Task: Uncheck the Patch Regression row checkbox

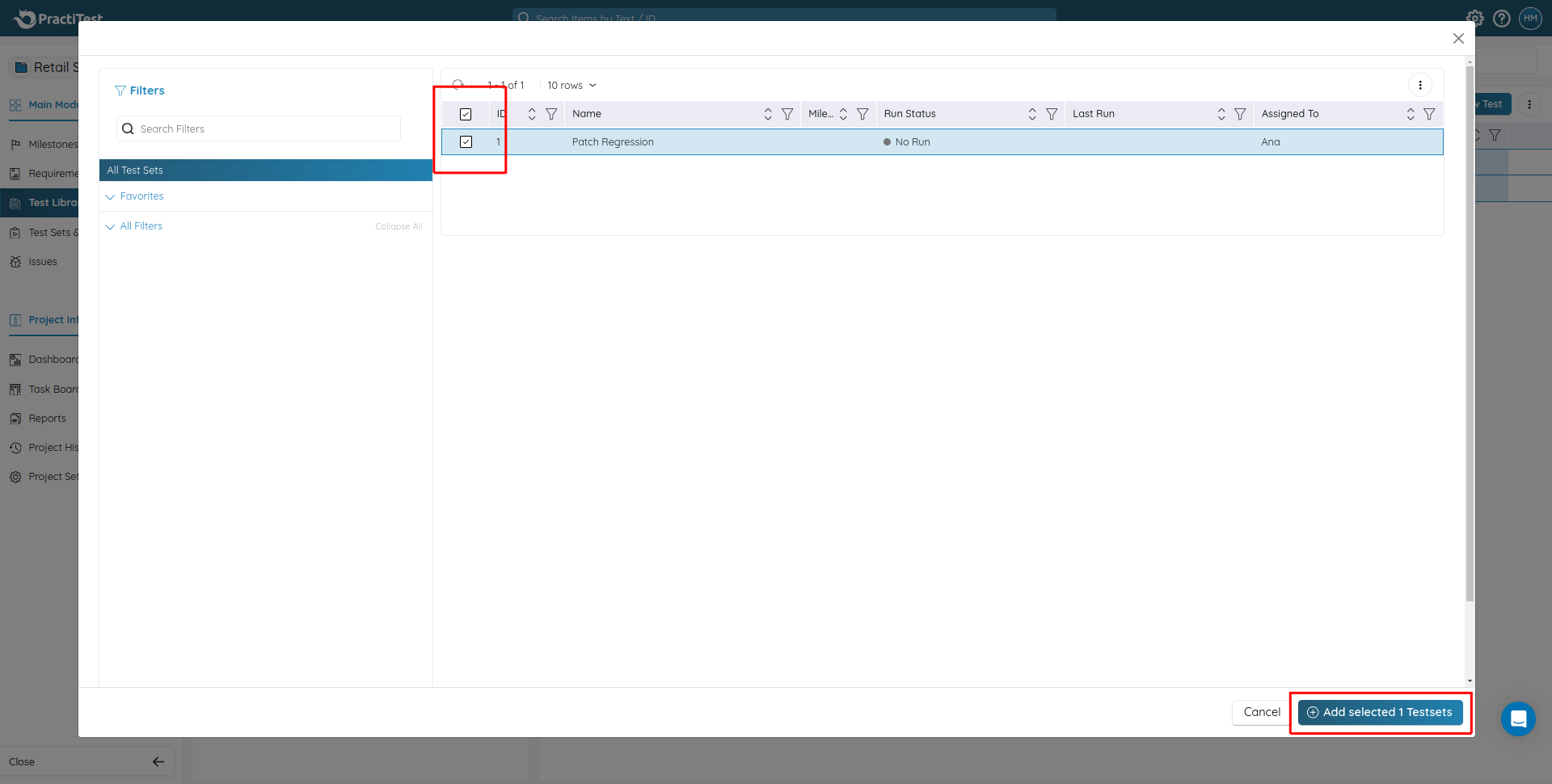Action: tap(466, 141)
